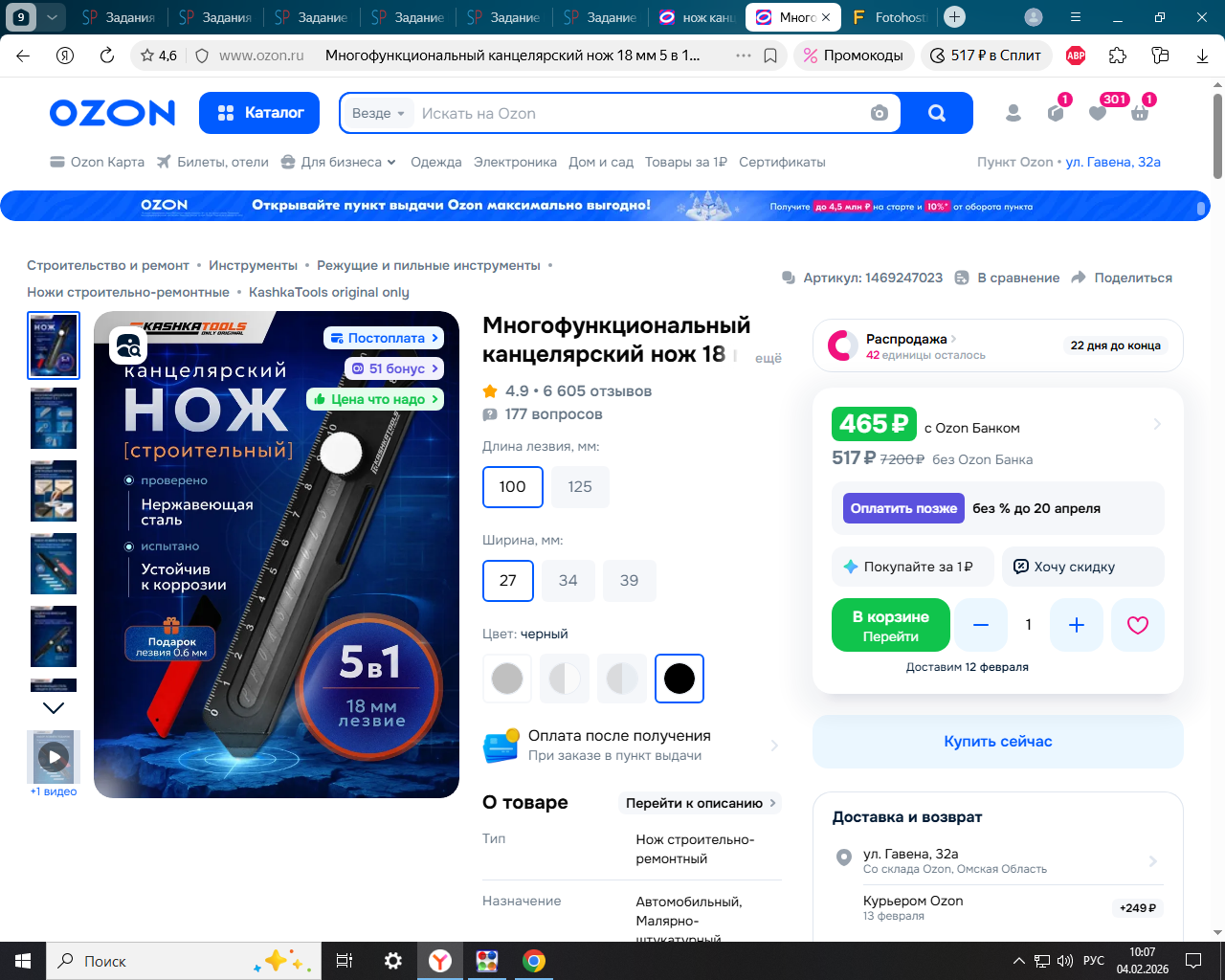
Task: Select the black color swatch
Action: [679, 679]
